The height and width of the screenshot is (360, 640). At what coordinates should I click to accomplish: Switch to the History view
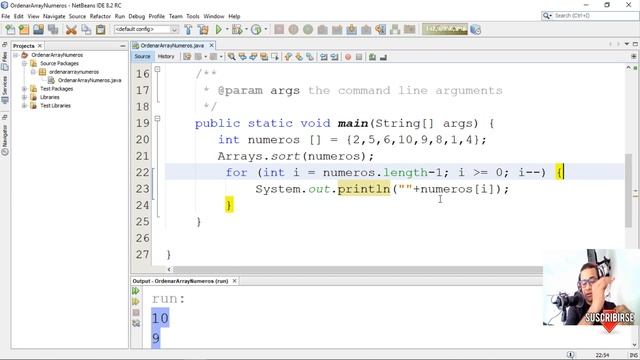(166, 56)
